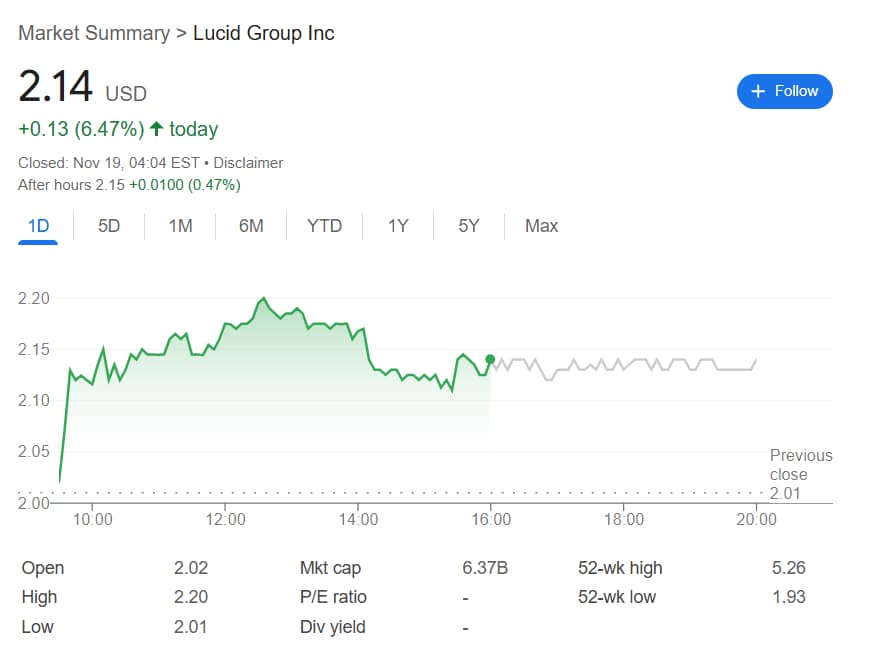Click the Open value 2.02
The width and height of the screenshot is (892, 653).
click(191, 568)
